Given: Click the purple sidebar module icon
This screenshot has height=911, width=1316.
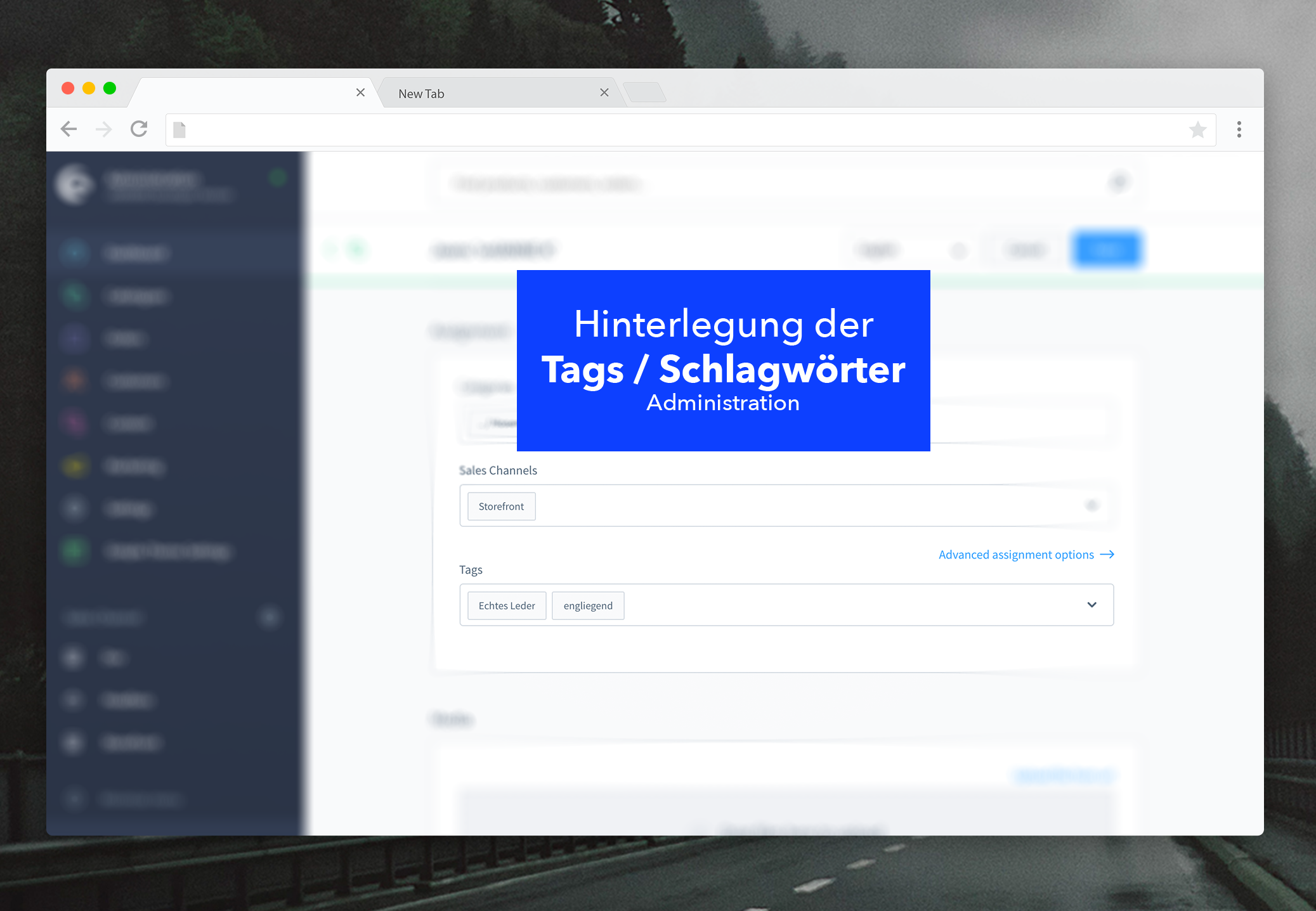Looking at the screenshot, I should tap(75, 339).
